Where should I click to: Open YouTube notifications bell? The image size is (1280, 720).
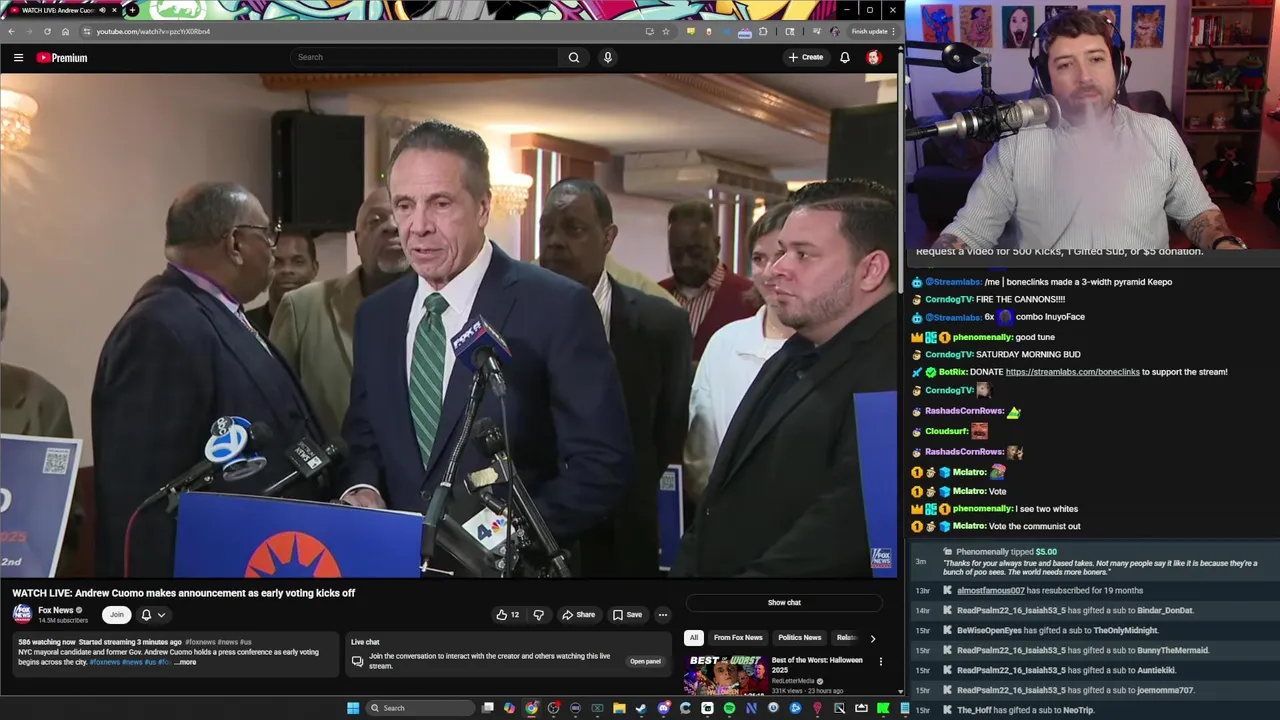click(x=845, y=57)
